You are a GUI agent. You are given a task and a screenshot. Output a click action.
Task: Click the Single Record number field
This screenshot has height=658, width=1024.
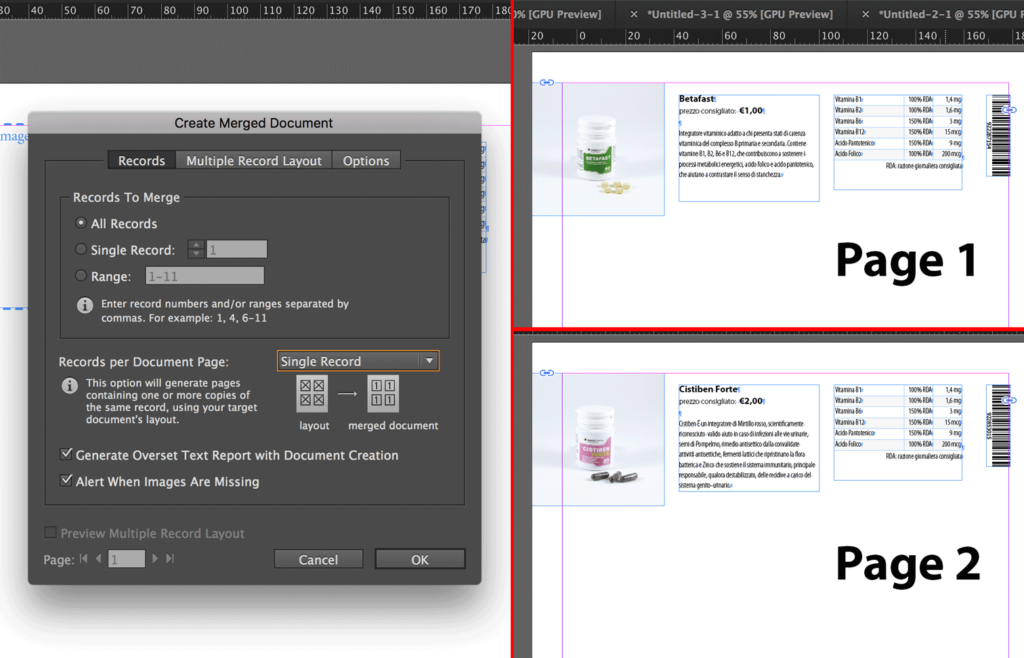pyautogui.click(x=237, y=249)
